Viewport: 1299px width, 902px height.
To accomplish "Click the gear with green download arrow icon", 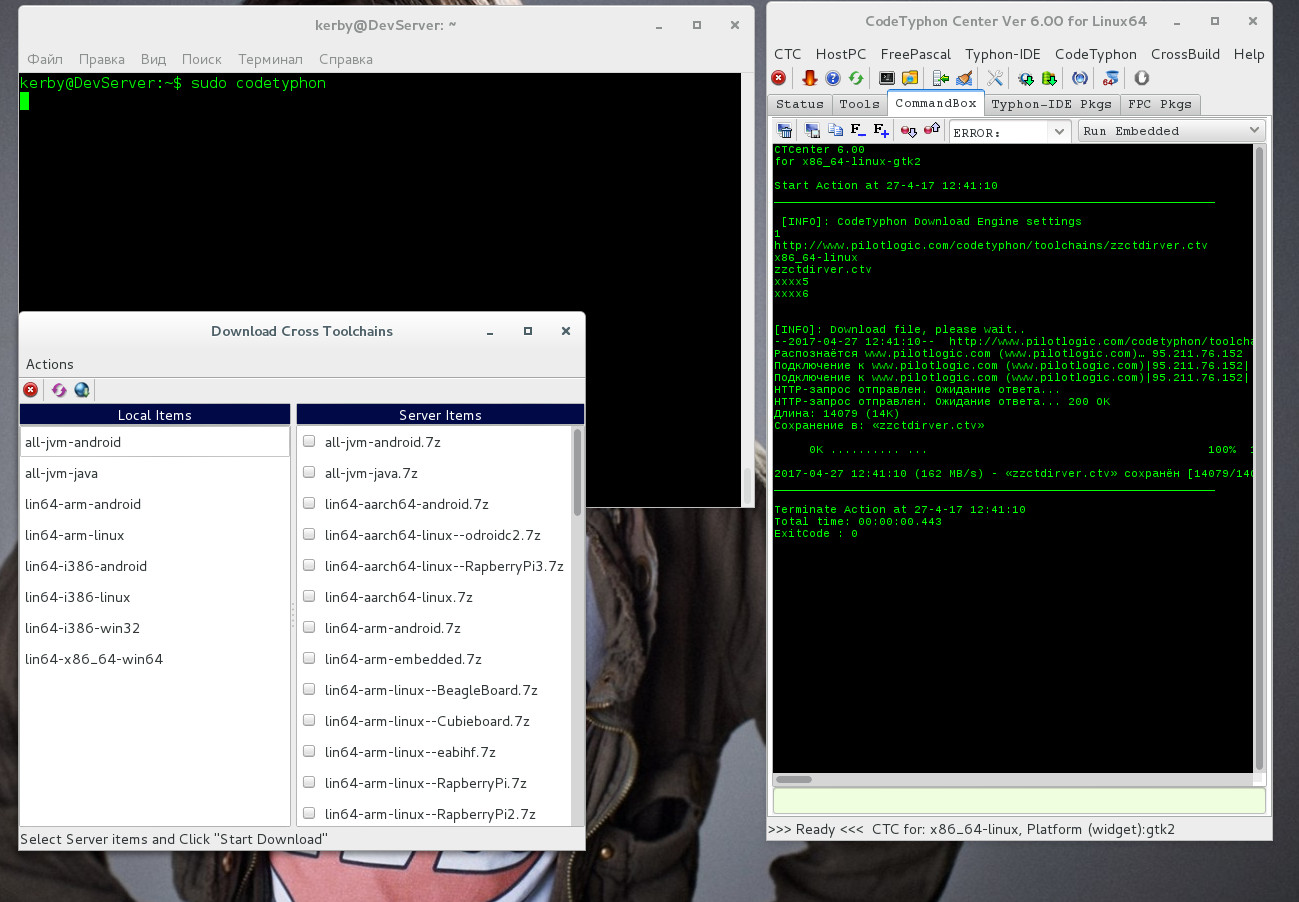I will tap(1026, 78).
